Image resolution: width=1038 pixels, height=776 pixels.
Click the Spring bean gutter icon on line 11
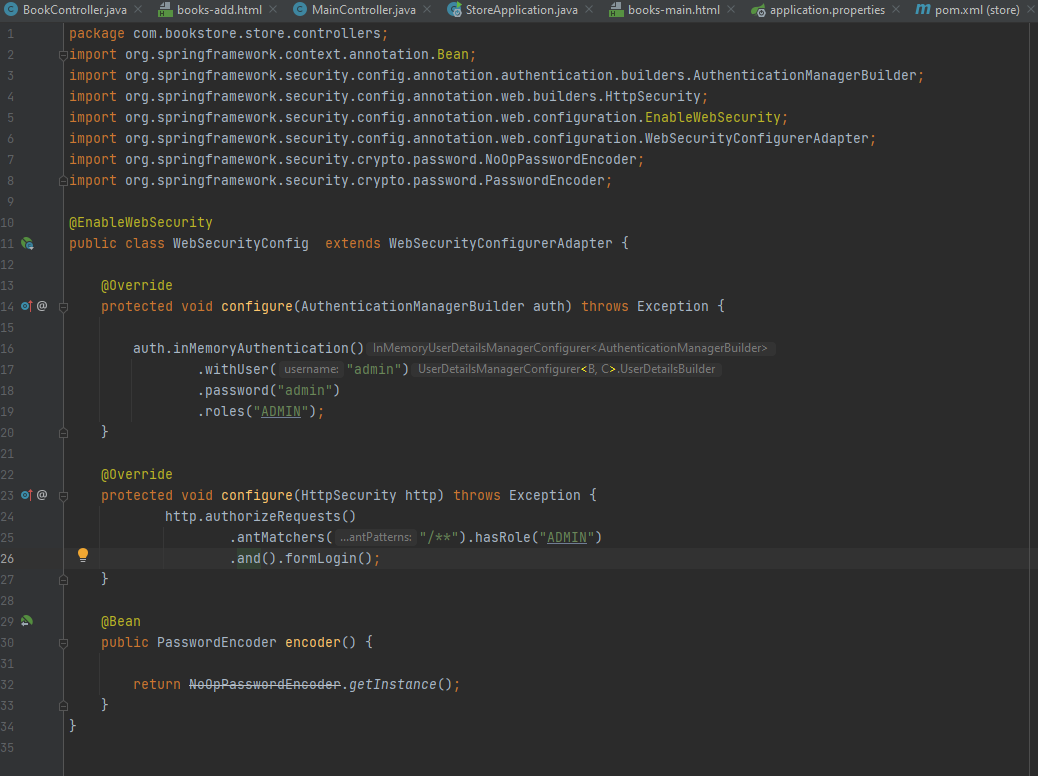coord(27,244)
